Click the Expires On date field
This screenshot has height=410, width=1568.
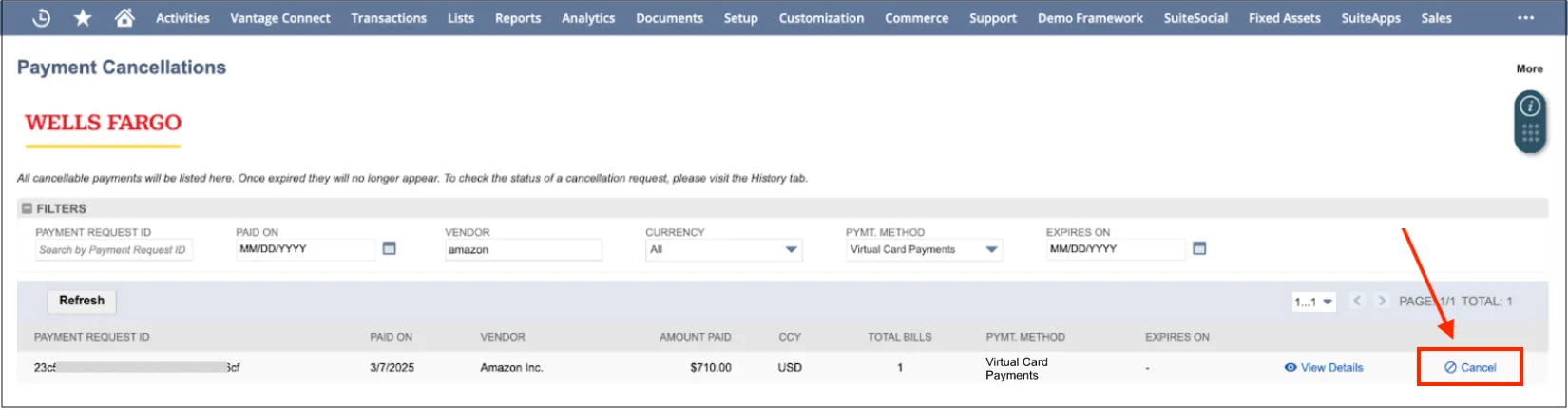1117,249
